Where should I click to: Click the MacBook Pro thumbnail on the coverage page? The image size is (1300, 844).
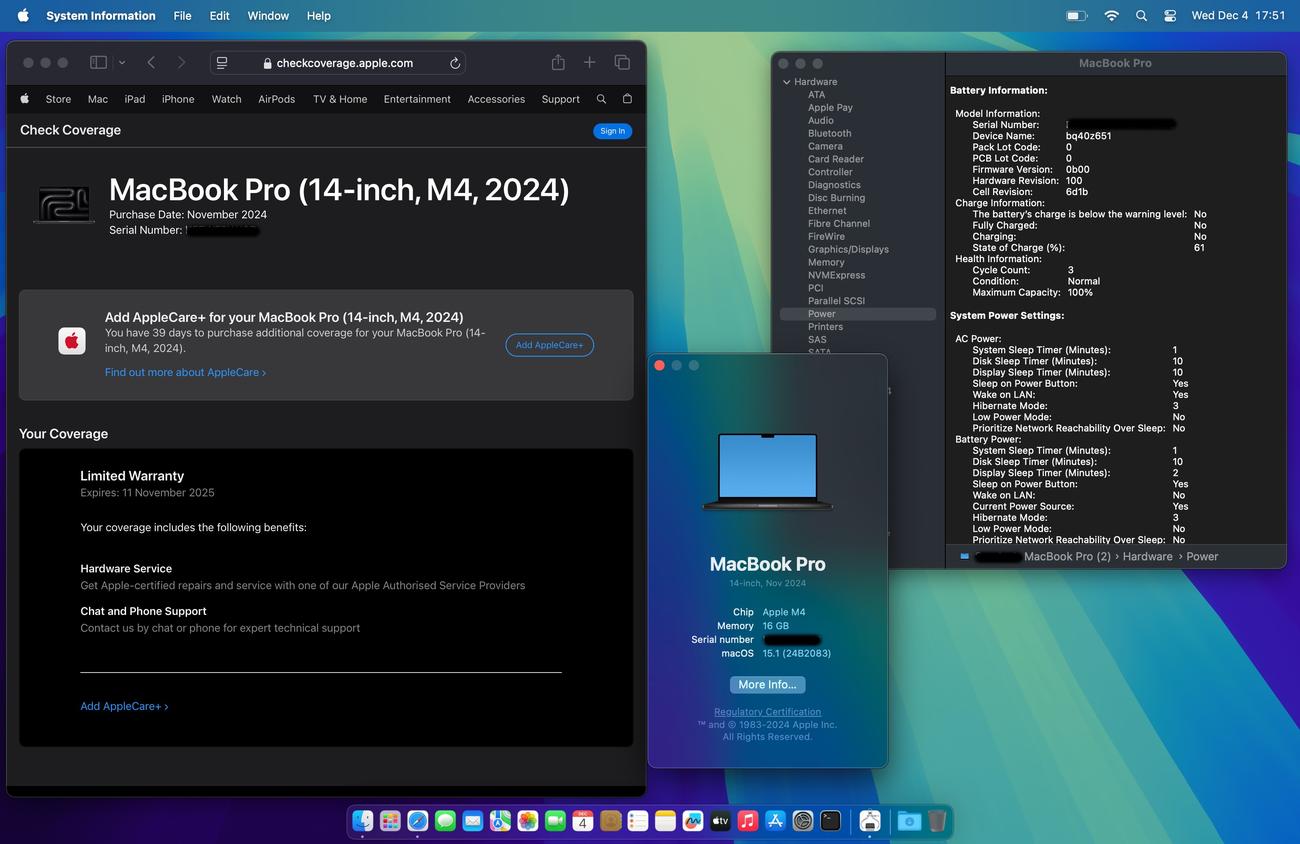tap(64, 204)
